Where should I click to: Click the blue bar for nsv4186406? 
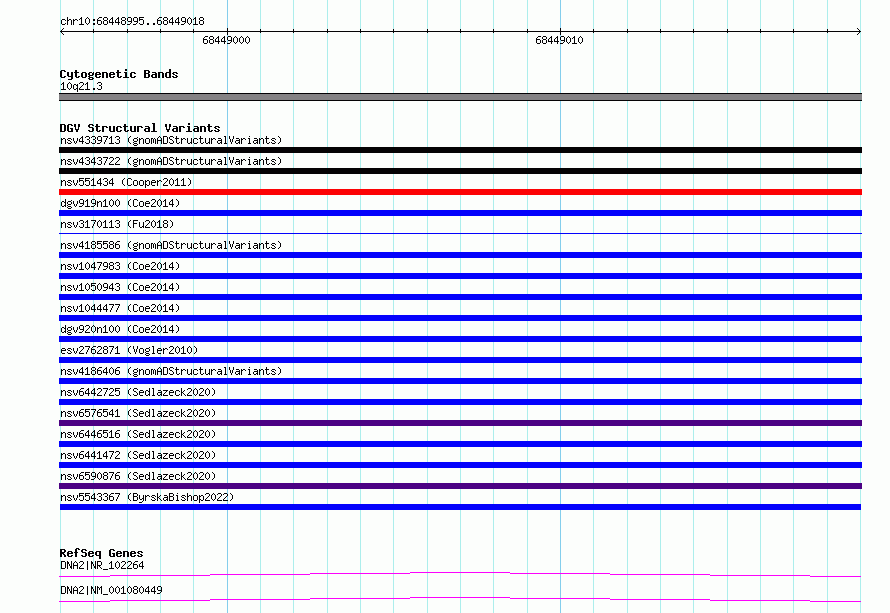pyautogui.click(x=460, y=381)
